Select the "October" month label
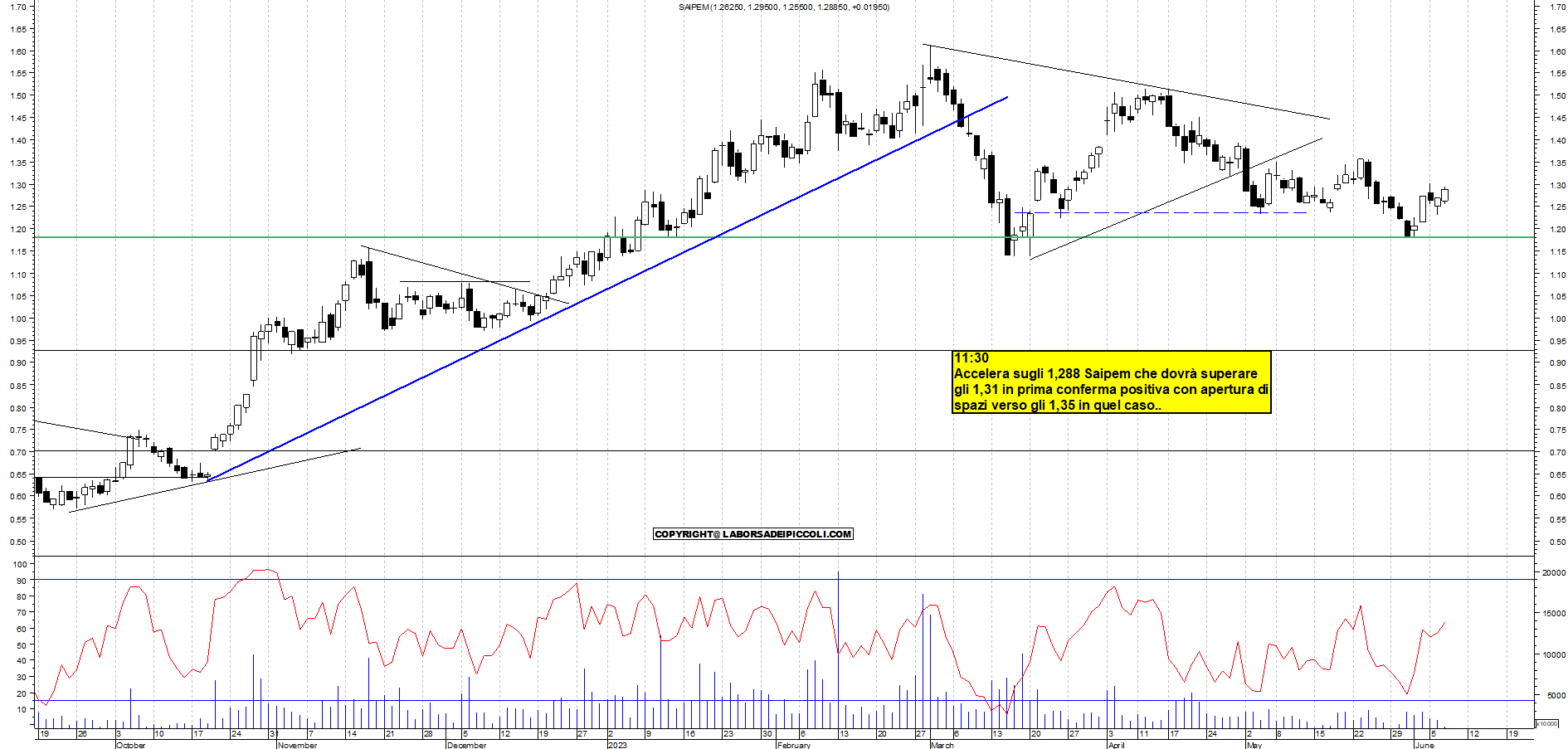This screenshot has width=1568, height=749. (x=131, y=745)
